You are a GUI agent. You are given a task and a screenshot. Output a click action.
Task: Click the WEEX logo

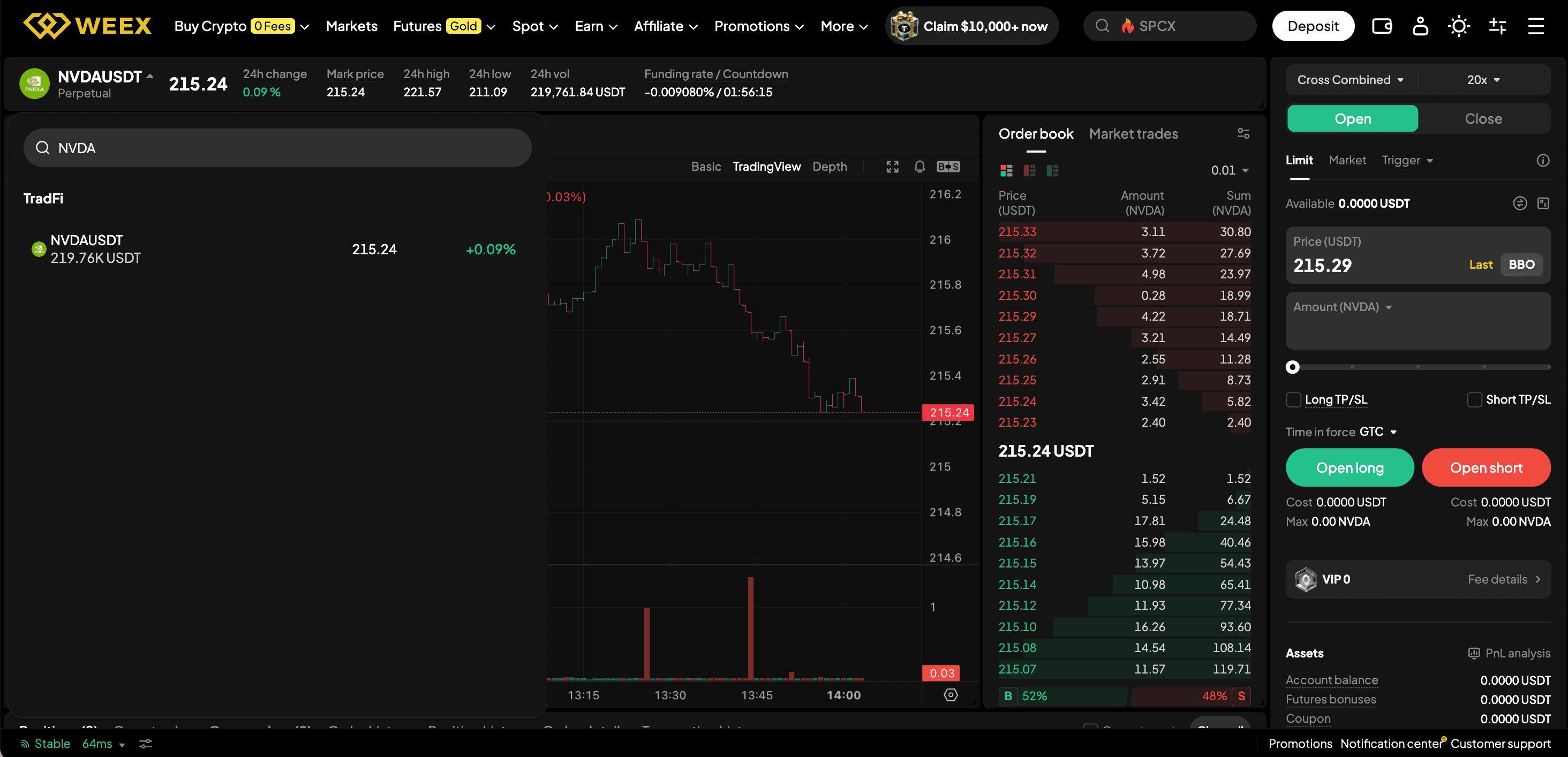pyautogui.click(x=87, y=26)
